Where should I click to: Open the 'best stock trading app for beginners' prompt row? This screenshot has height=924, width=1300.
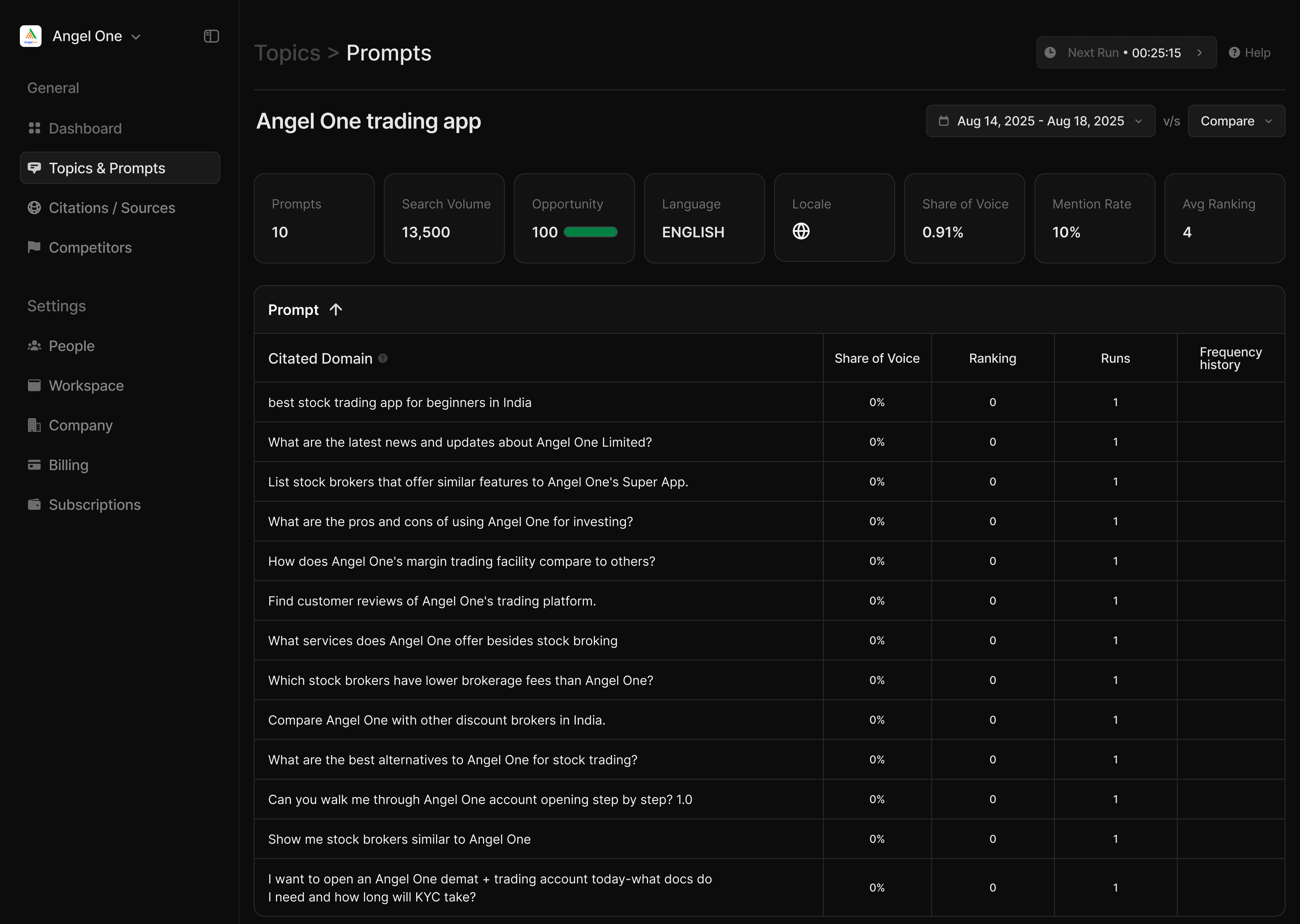[x=400, y=403]
